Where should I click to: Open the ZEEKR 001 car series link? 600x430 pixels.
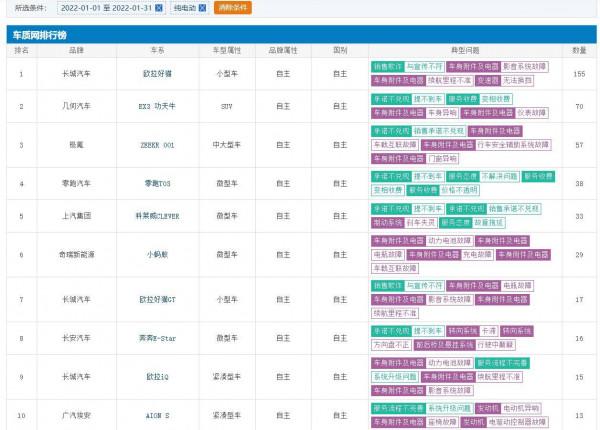click(x=157, y=145)
